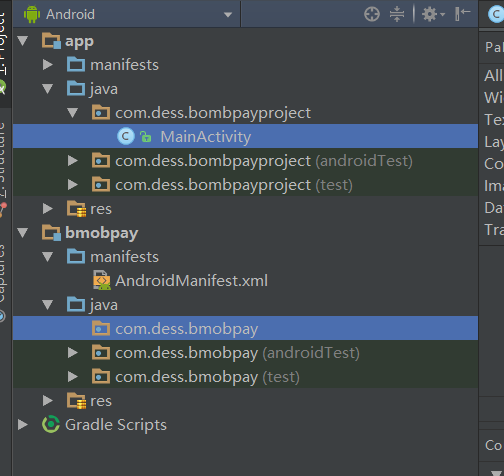This screenshot has width=504, height=476.
Task: Collapse the app java folder
Action: tap(48, 89)
